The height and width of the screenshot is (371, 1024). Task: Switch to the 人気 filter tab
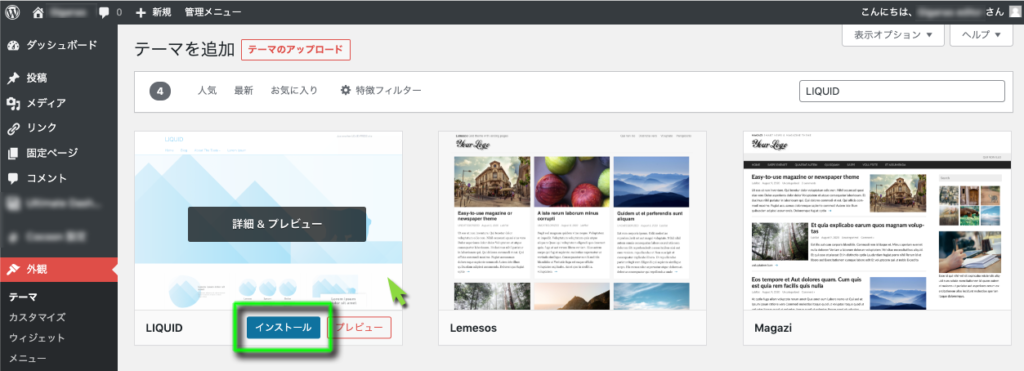(207, 91)
